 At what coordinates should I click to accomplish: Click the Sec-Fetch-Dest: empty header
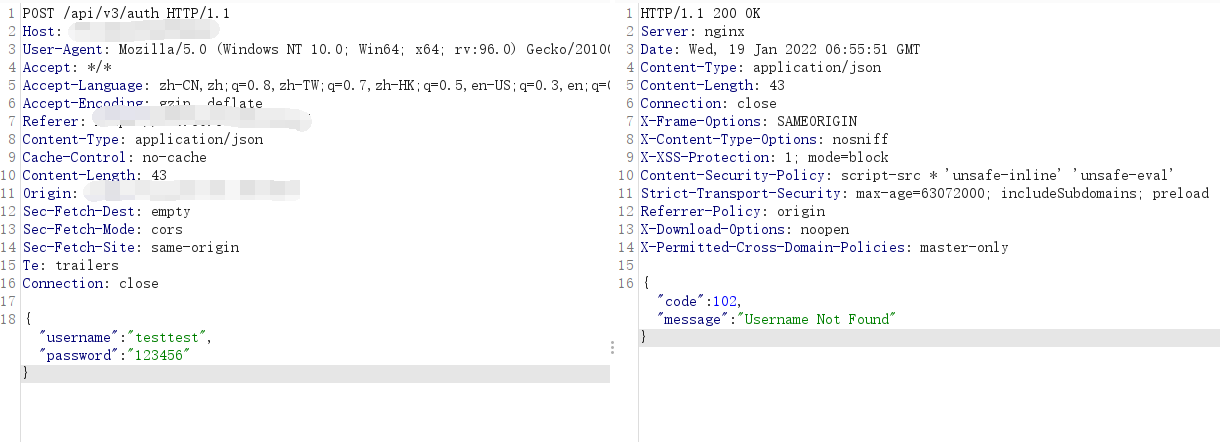click(x=106, y=212)
